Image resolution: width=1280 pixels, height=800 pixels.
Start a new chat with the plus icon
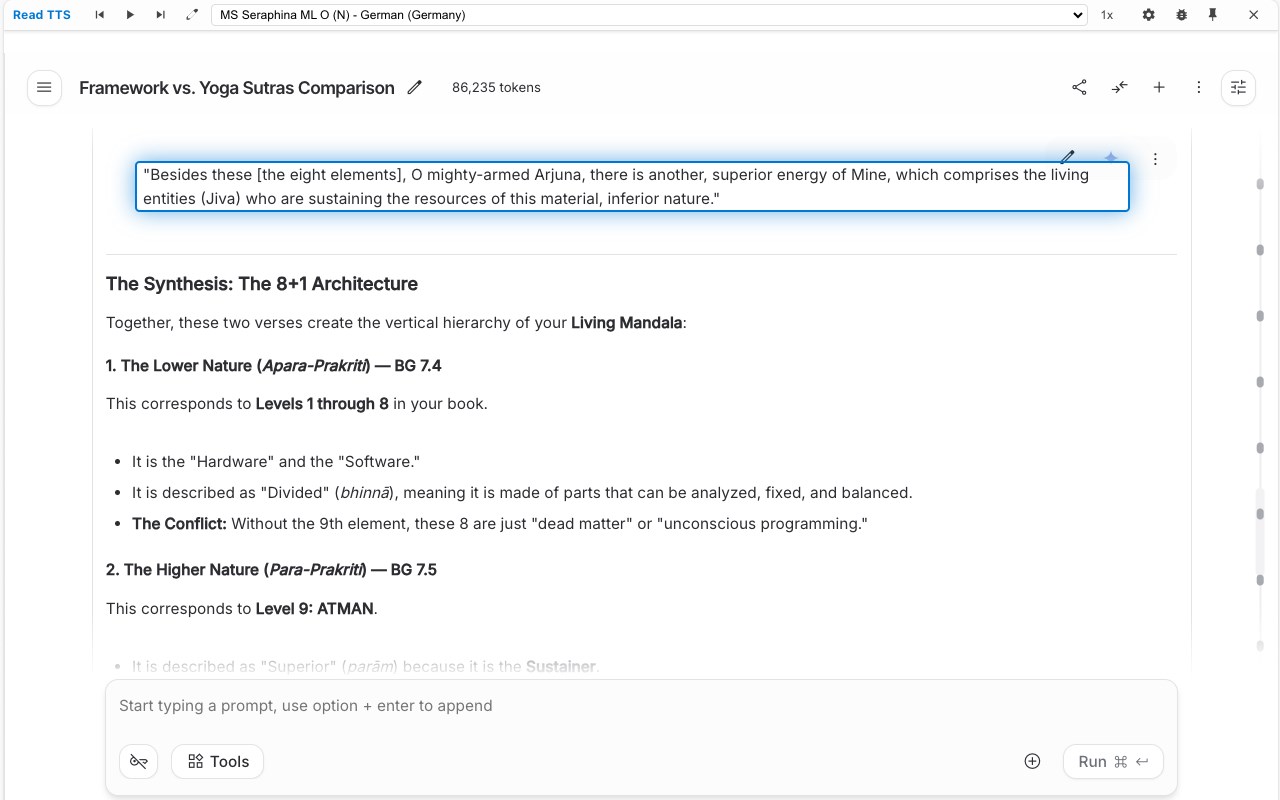click(1159, 87)
